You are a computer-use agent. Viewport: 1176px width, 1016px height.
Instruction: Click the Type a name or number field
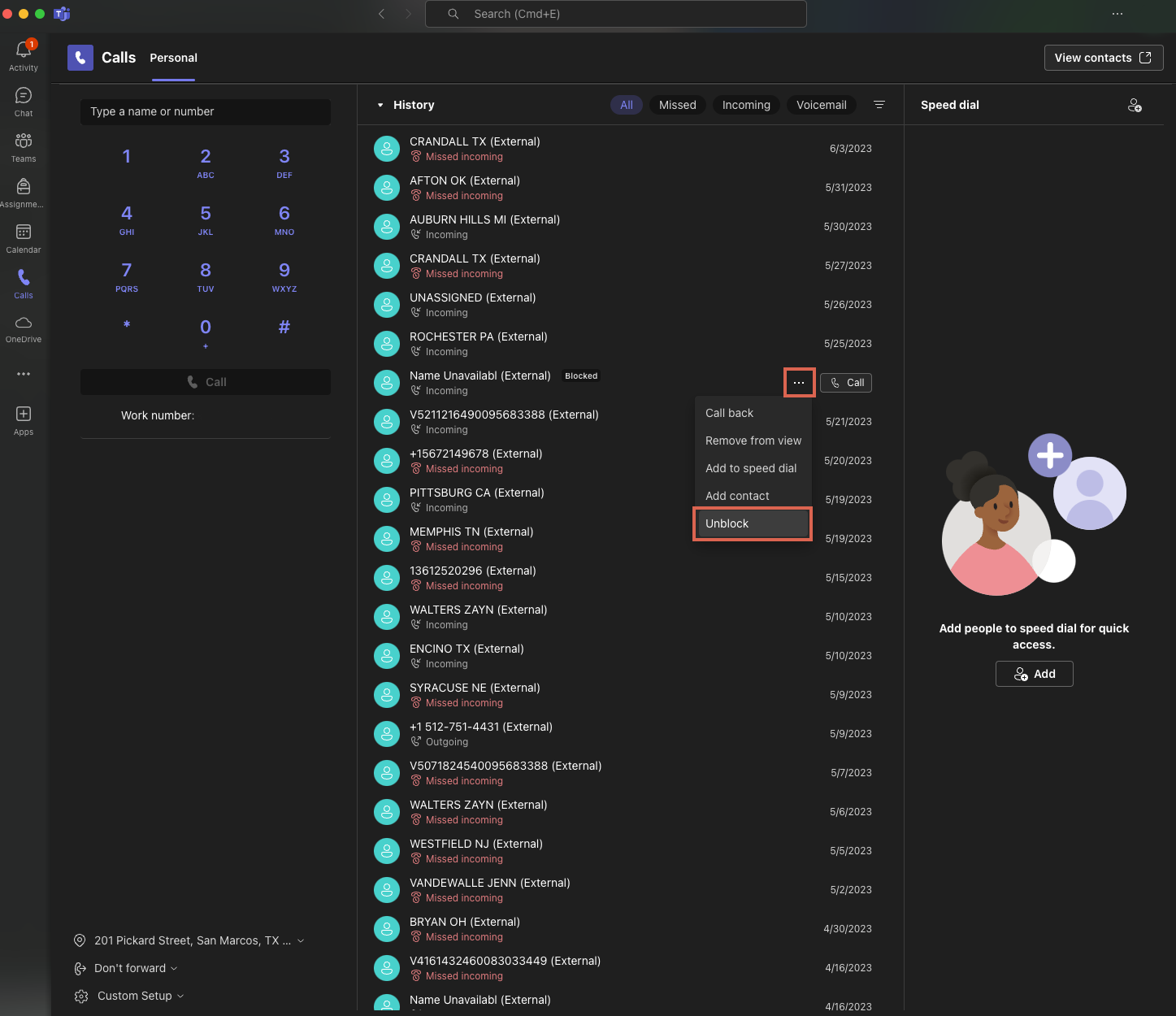[206, 112]
